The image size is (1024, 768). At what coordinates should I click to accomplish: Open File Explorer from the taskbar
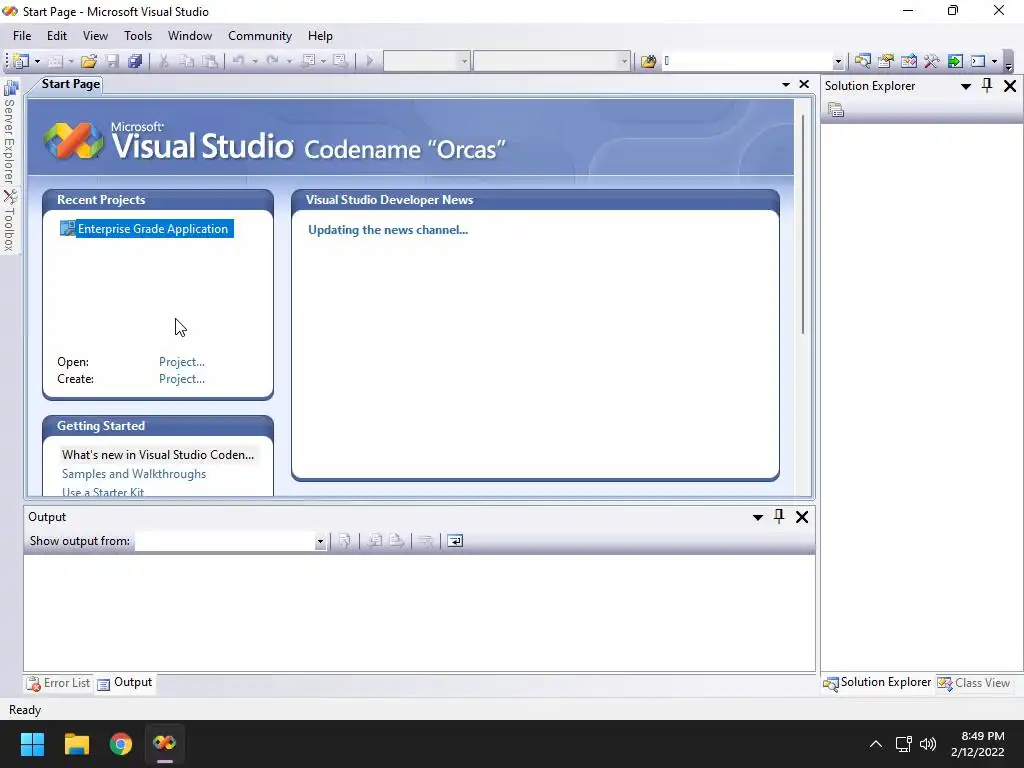pos(76,743)
